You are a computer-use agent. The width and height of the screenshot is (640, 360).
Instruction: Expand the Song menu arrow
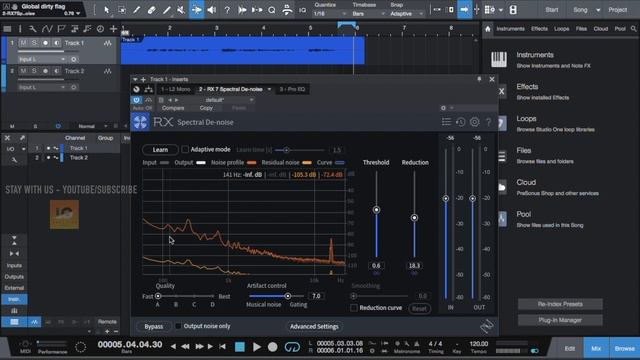pyautogui.click(x=598, y=10)
